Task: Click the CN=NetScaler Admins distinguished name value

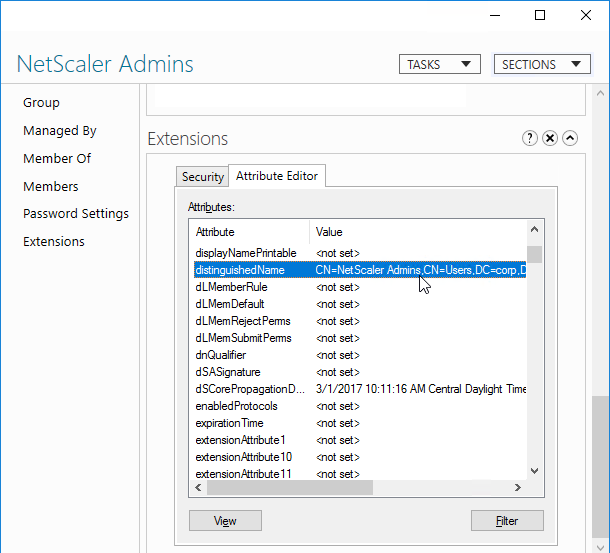Action: (421, 270)
